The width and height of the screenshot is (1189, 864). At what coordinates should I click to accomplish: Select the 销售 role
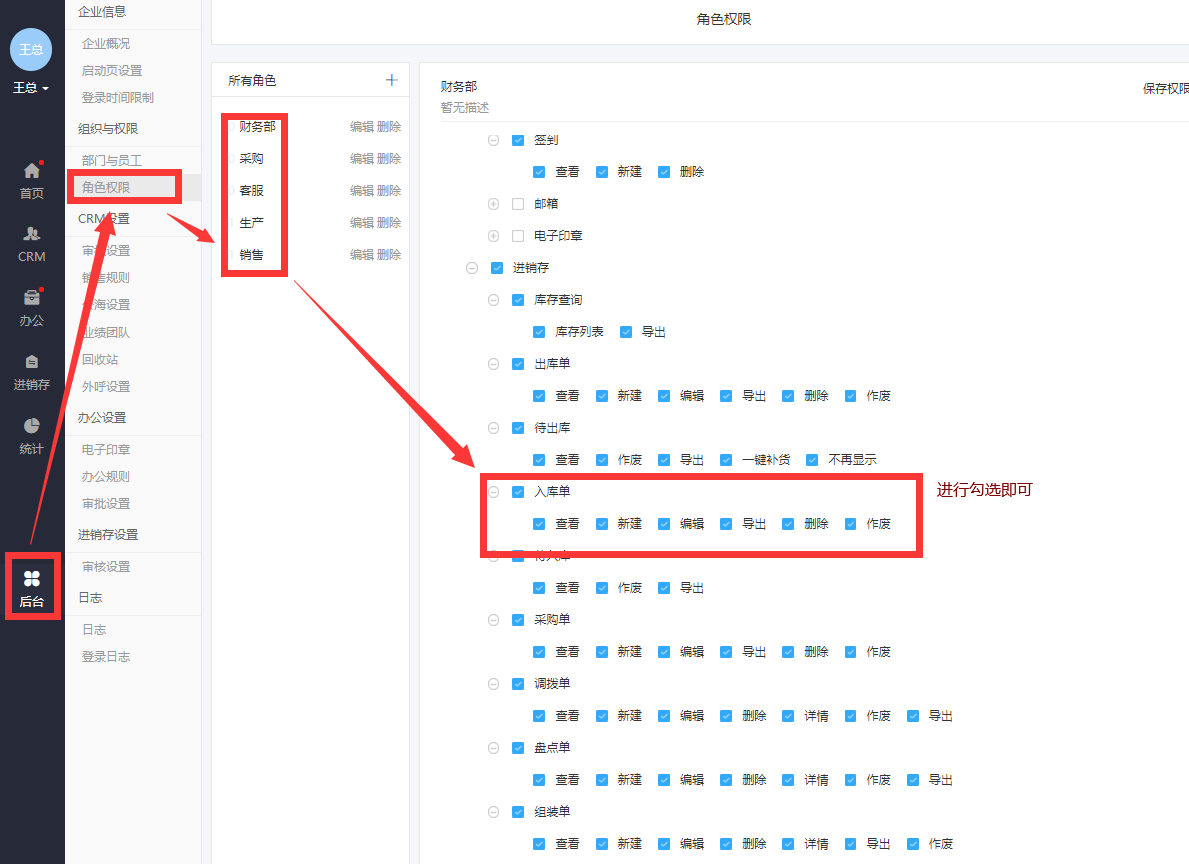coord(251,255)
